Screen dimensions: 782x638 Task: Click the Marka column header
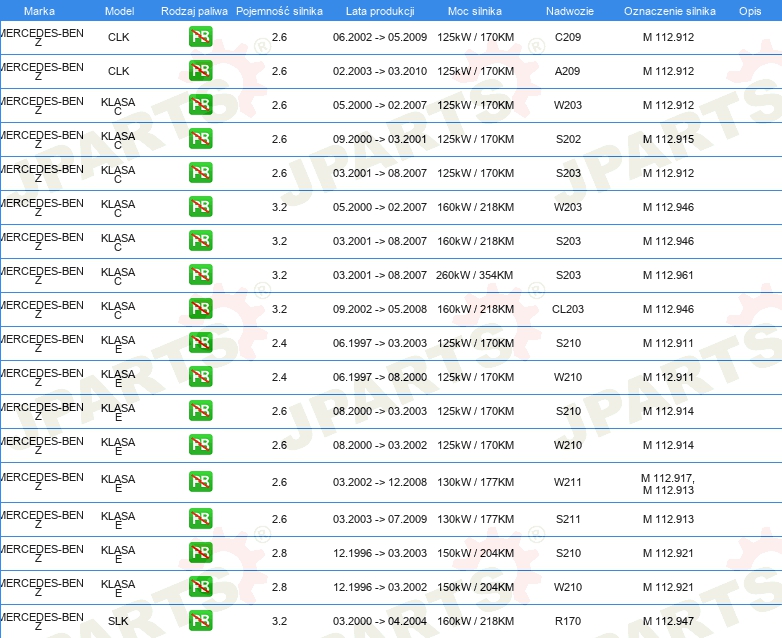39,11
